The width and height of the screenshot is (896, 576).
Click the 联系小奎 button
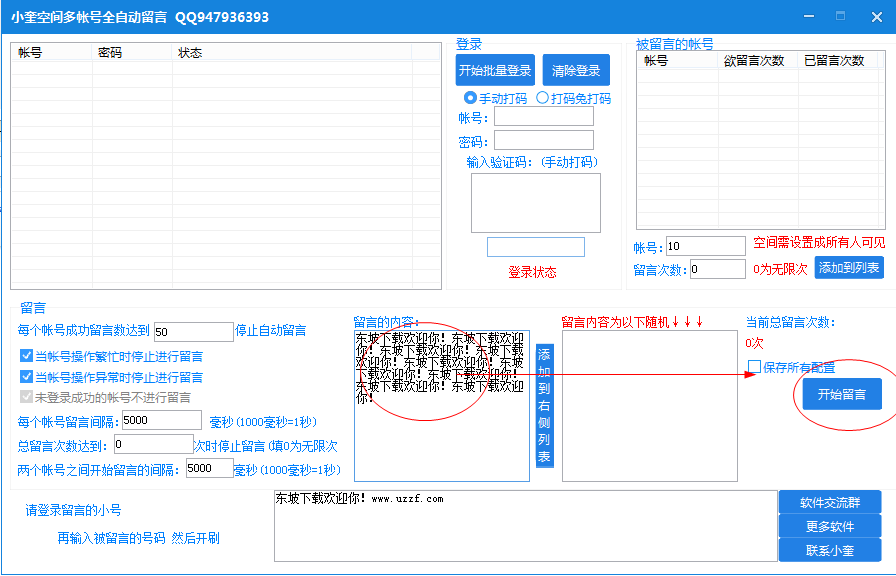point(830,550)
